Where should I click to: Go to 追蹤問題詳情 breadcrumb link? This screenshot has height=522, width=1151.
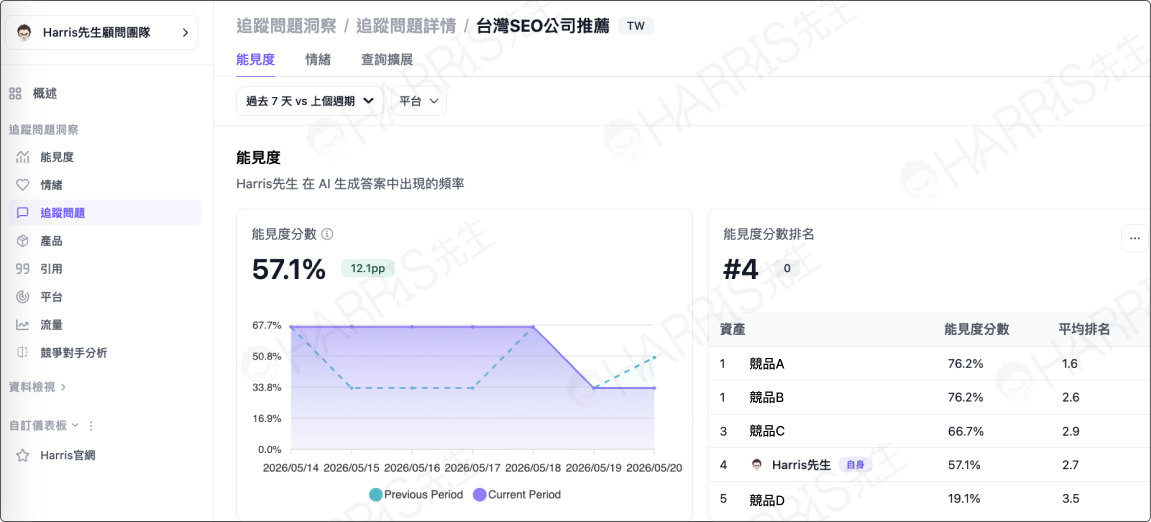click(x=406, y=26)
